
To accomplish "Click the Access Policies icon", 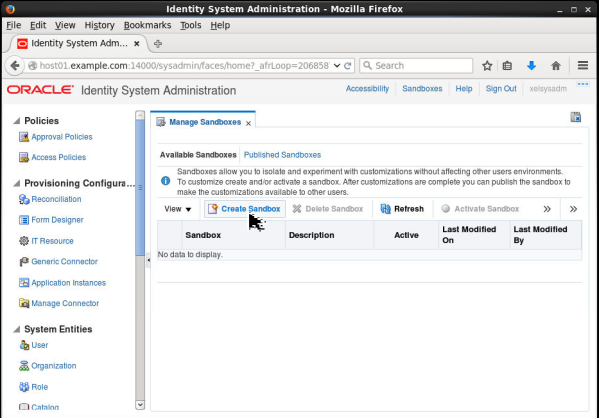I will (24, 157).
